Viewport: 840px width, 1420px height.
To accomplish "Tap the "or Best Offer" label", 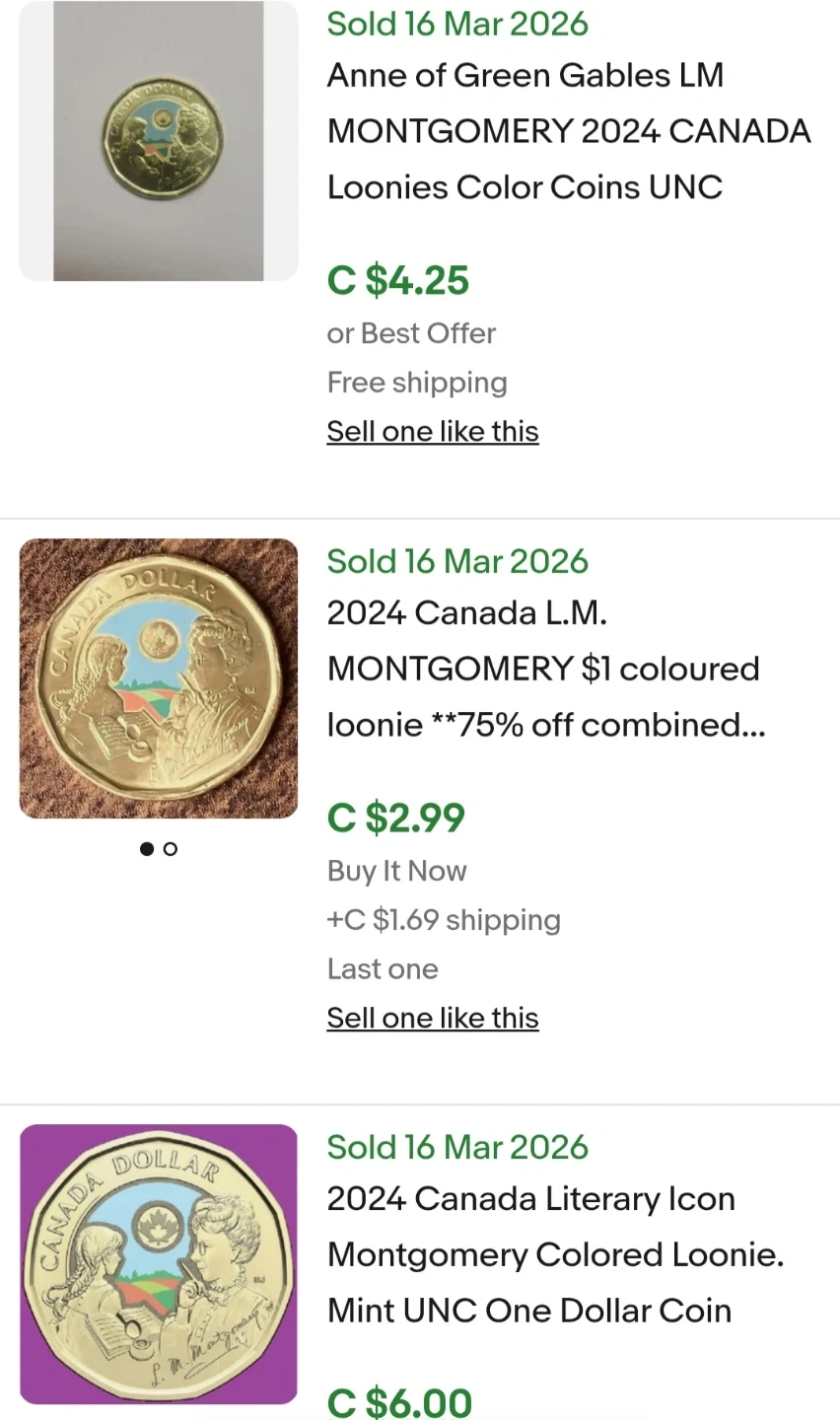I will pos(411,333).
